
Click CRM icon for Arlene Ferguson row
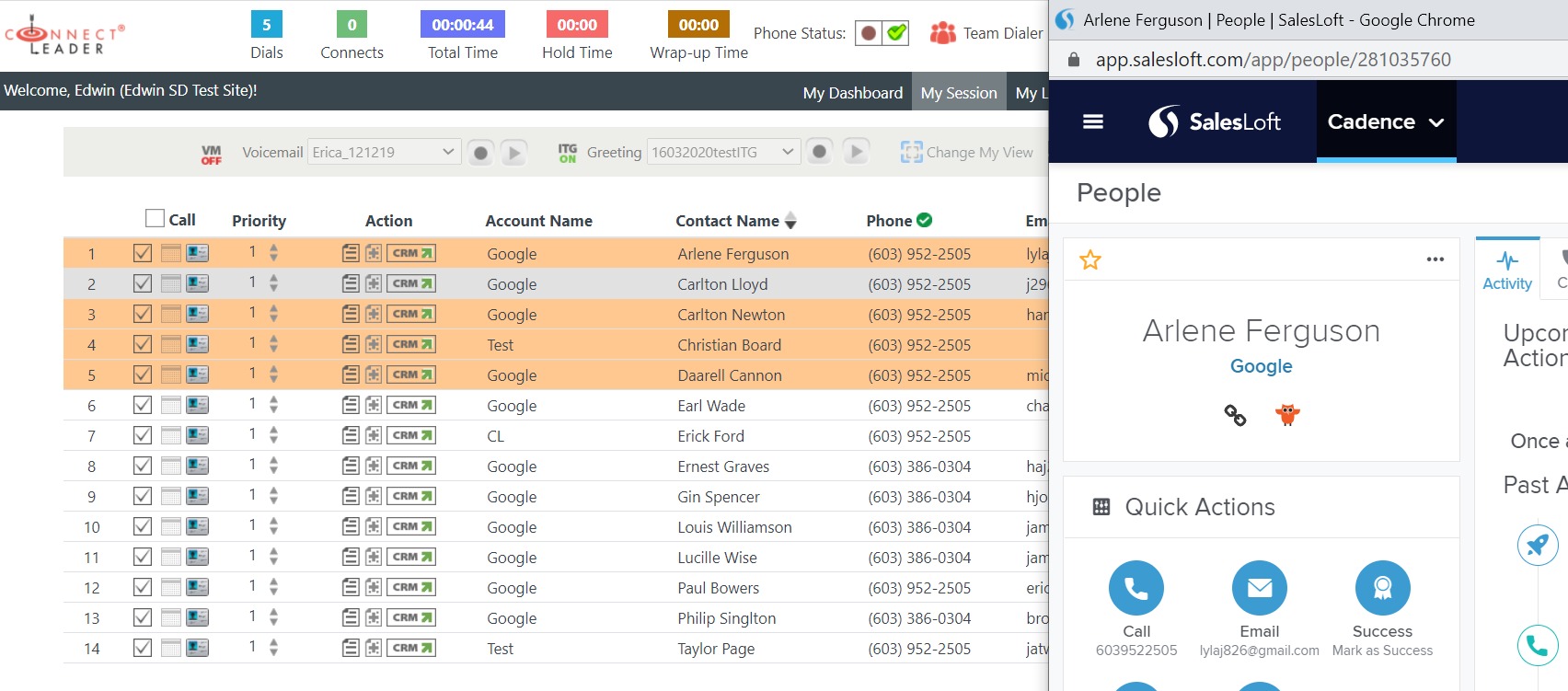[x=410, y=253]
